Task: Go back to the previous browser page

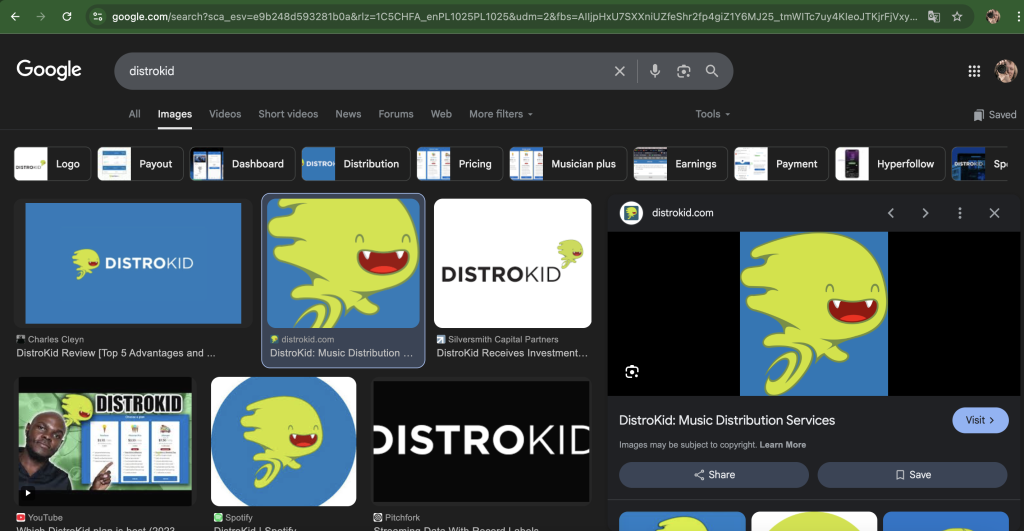Action: coord(15,16)
